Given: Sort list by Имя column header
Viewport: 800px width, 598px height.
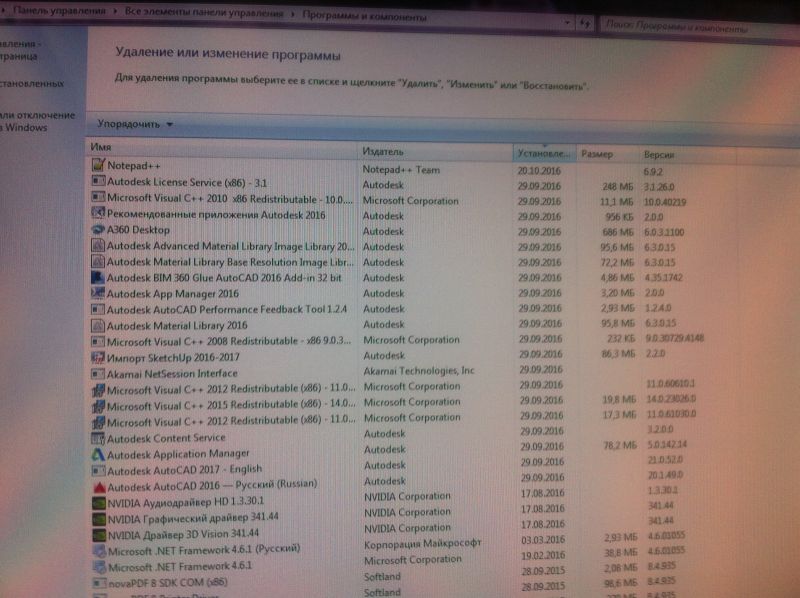Looking at the screenshot, I should click(222, 147).
